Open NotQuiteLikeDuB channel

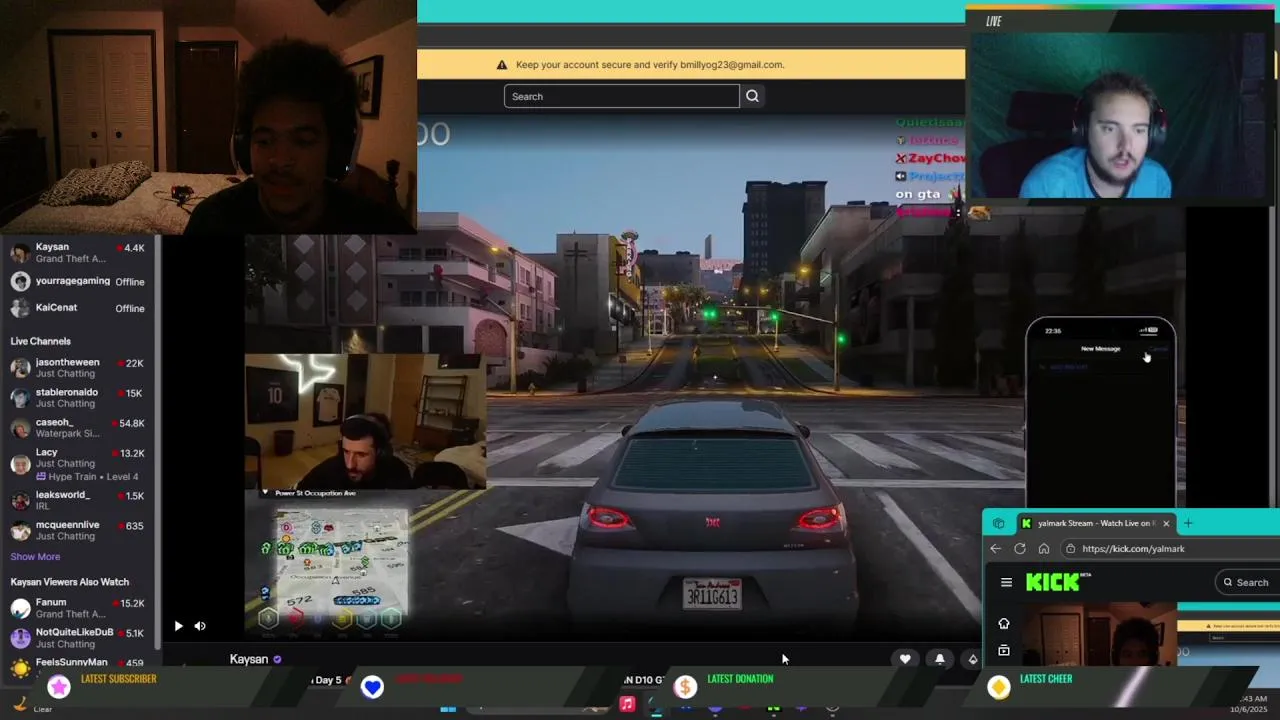pyautogui.click(x=78, y=638)
